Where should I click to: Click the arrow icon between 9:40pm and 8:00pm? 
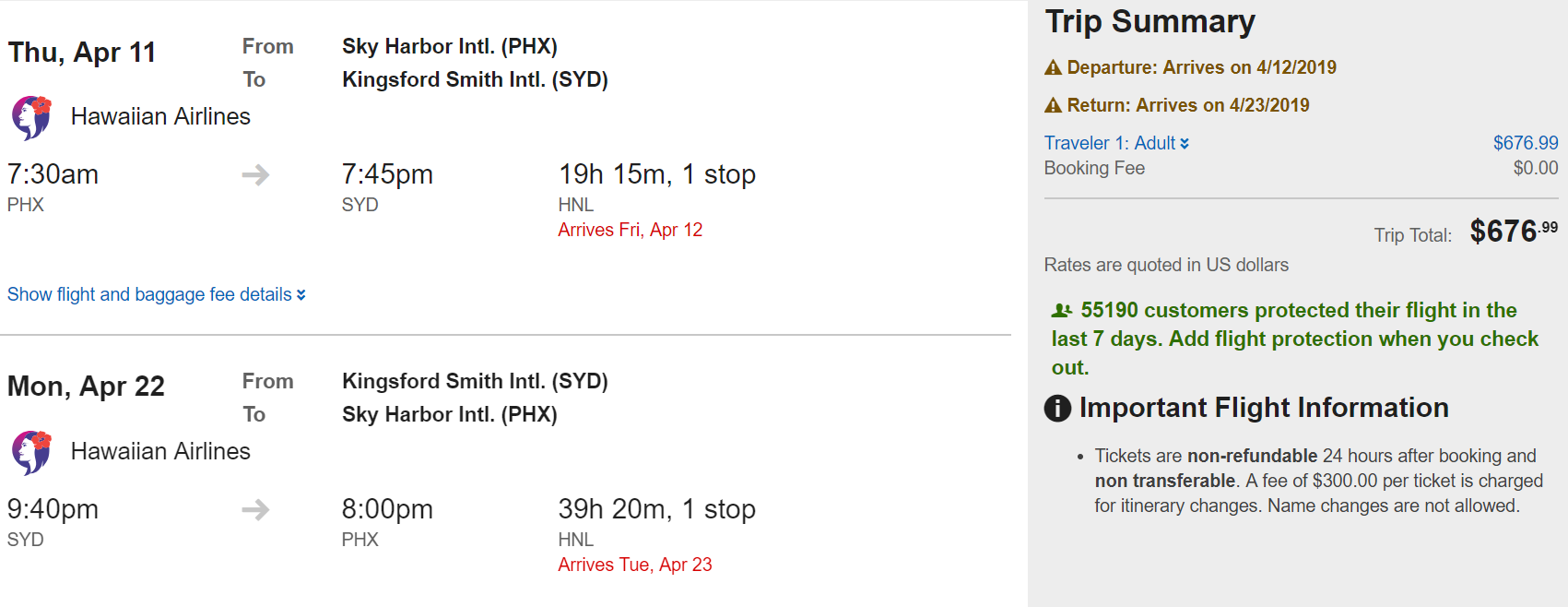coord(255,509)
